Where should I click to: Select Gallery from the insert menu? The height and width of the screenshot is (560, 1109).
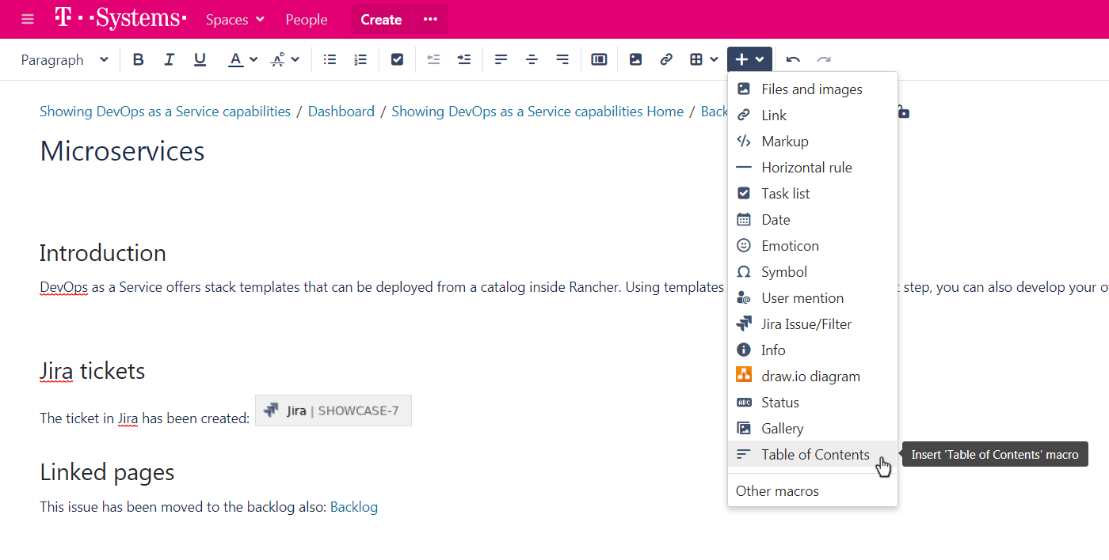click(x=813, y=428)
